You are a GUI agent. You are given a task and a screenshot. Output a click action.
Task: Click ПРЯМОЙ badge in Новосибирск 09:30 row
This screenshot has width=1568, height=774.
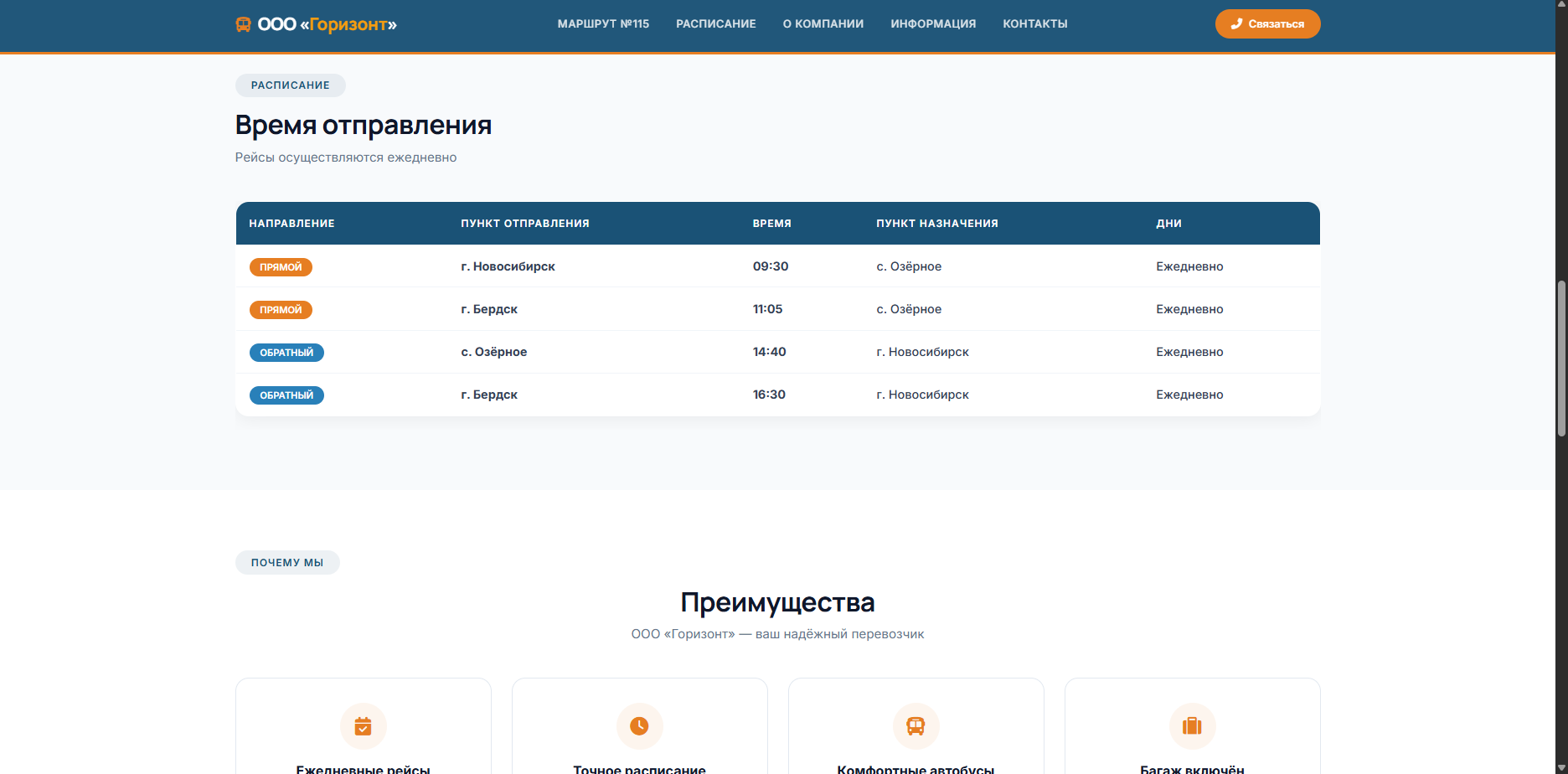pyautogui.click(x=281, y=267)
